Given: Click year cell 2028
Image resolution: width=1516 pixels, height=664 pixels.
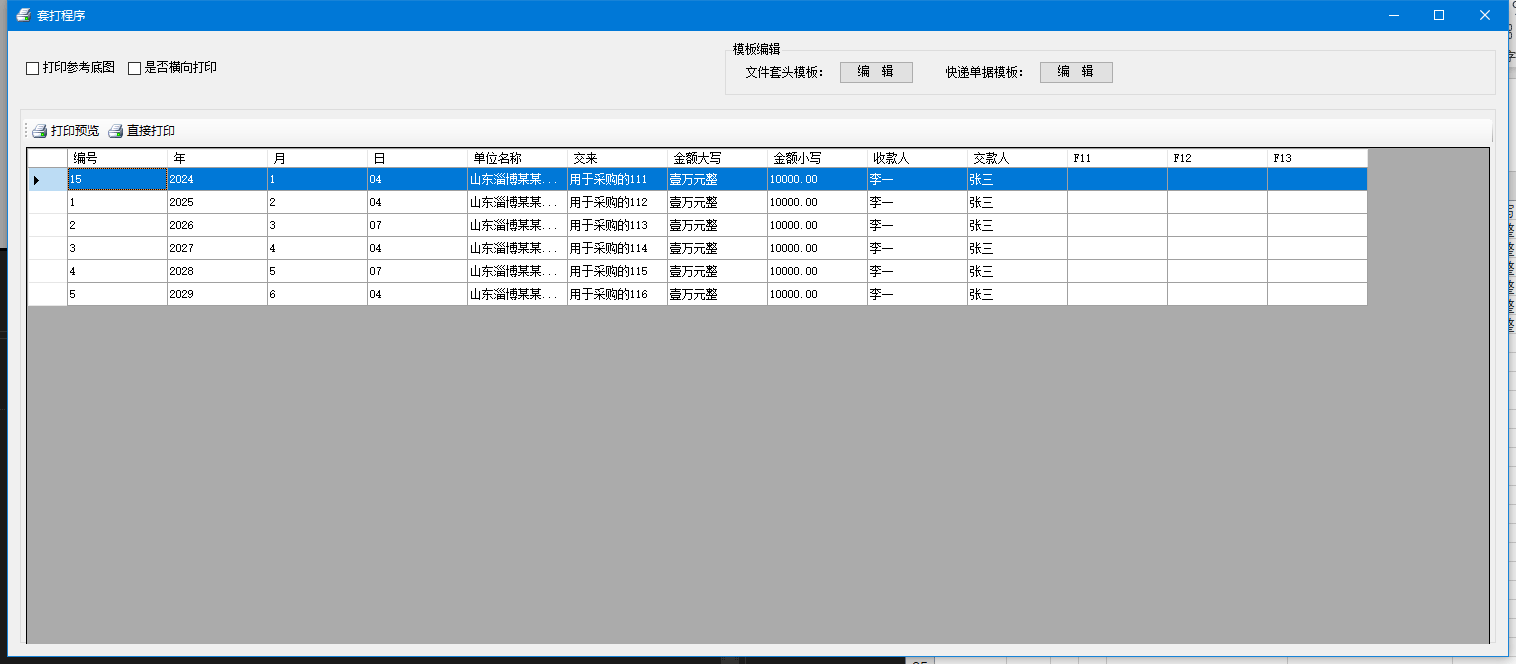Looking at the screenshot, I should point(217,271).
